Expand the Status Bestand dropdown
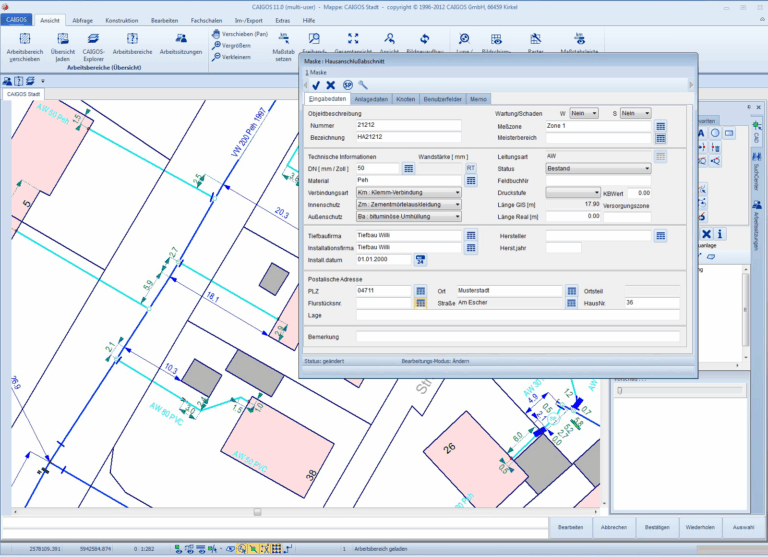 pyautogui.click(x=598, y=169)
